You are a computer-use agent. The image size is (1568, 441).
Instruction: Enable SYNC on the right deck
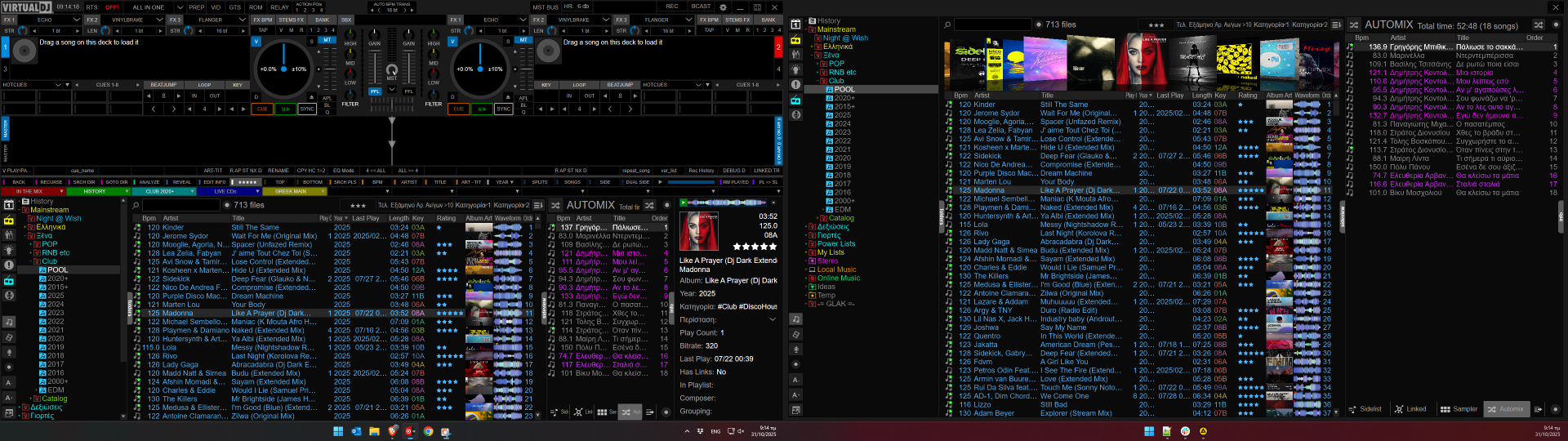[504, 109]
